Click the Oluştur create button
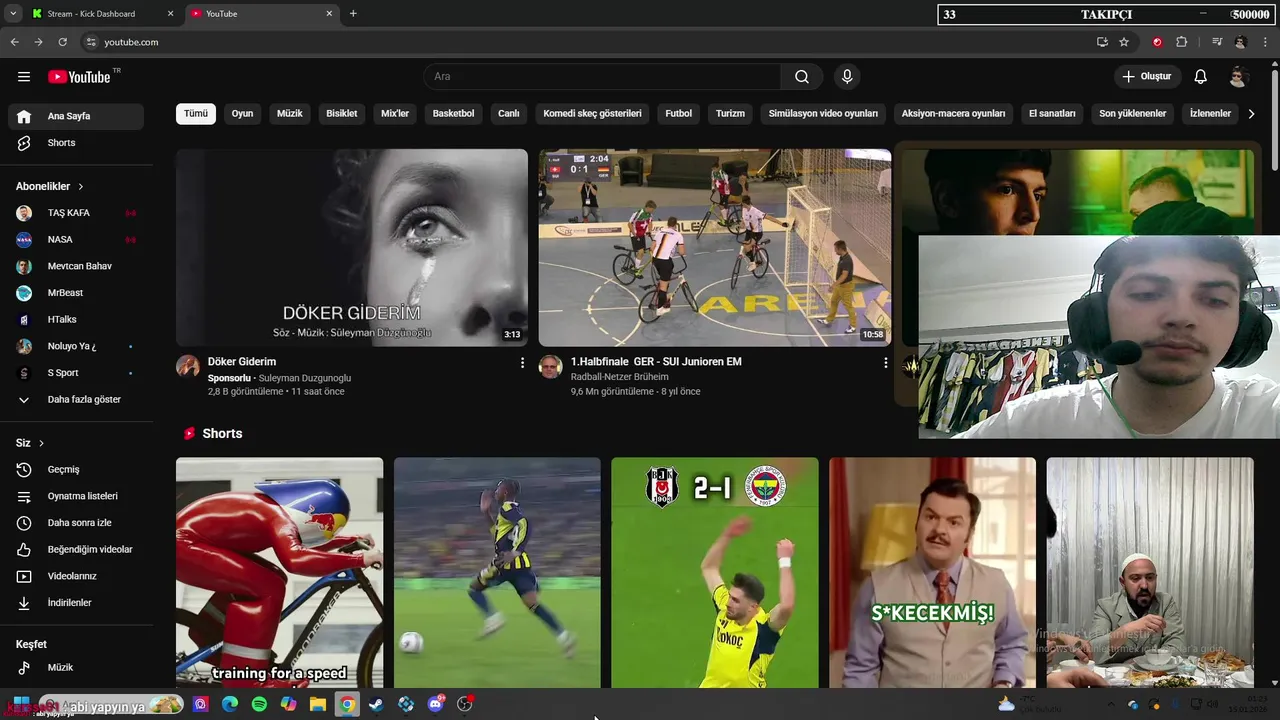1280x720 pixels. click(x=1147, y=77)
